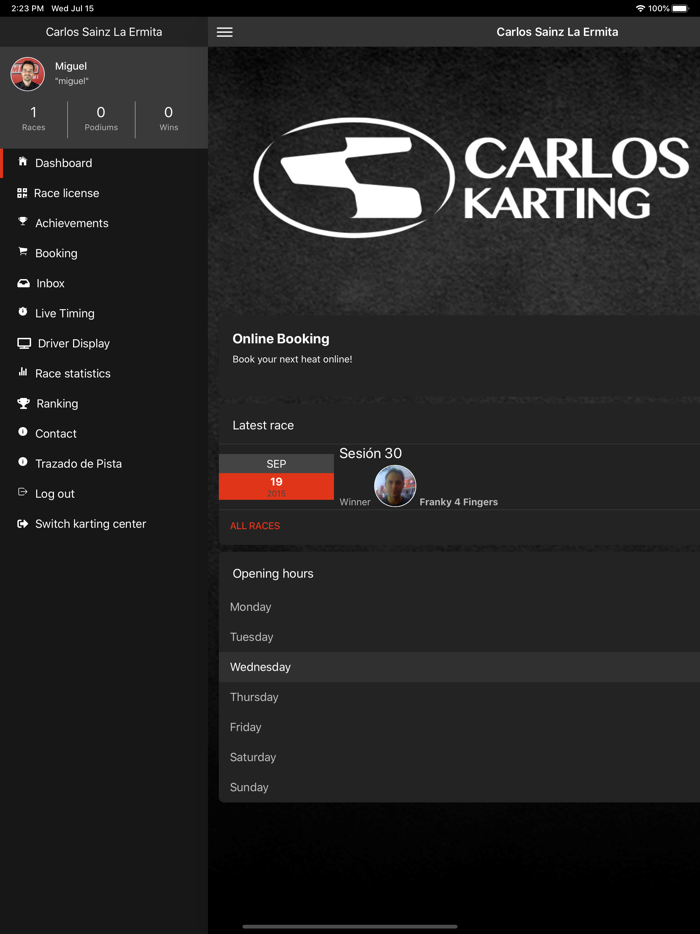Click the Race statistics bar chart icon
Screen dimensions: 700x934
pos(23,372)
